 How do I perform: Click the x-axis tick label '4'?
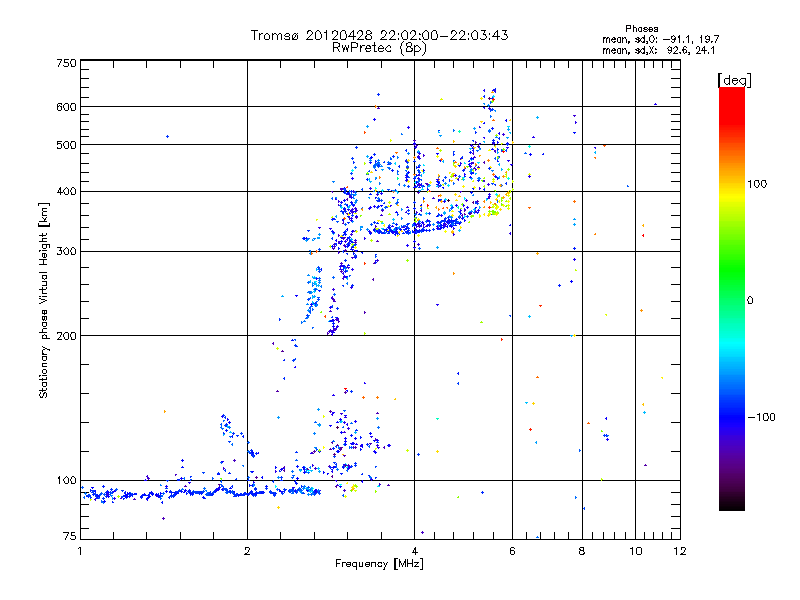tap(415, 551)
